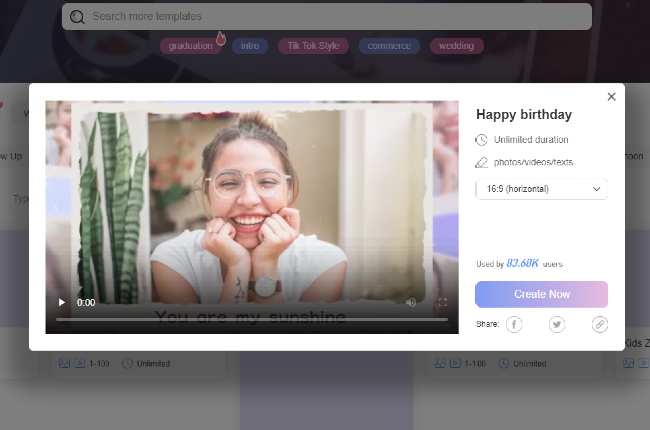
Task: Click the Unlimited duration clock icon
Action: coord(481,140)
